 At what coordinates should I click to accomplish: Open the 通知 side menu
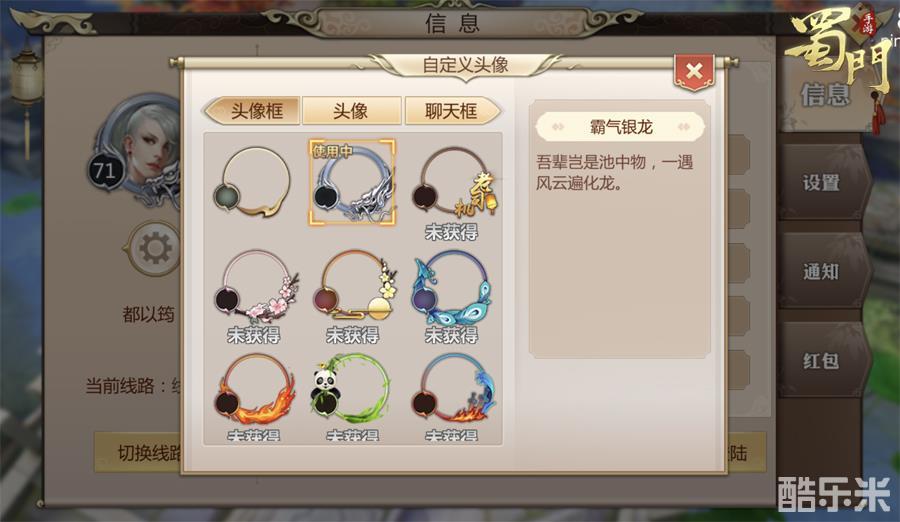[x=821, y=272]
